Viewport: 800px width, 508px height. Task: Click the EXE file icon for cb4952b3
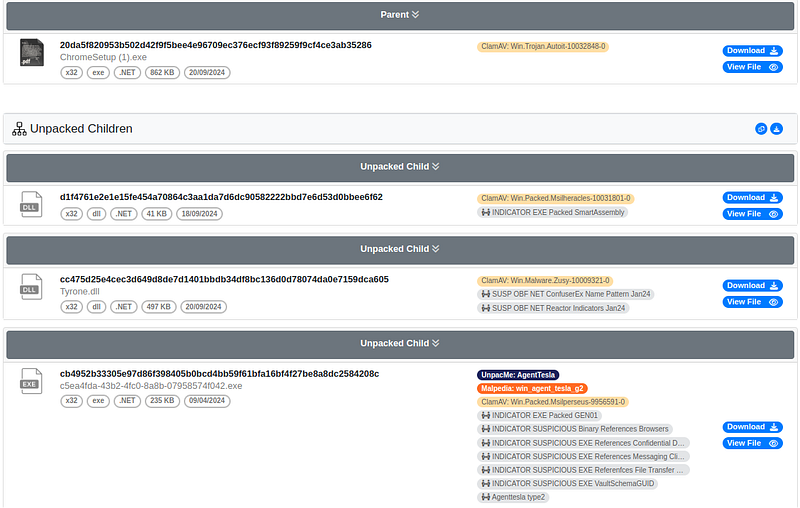[31, 382]
